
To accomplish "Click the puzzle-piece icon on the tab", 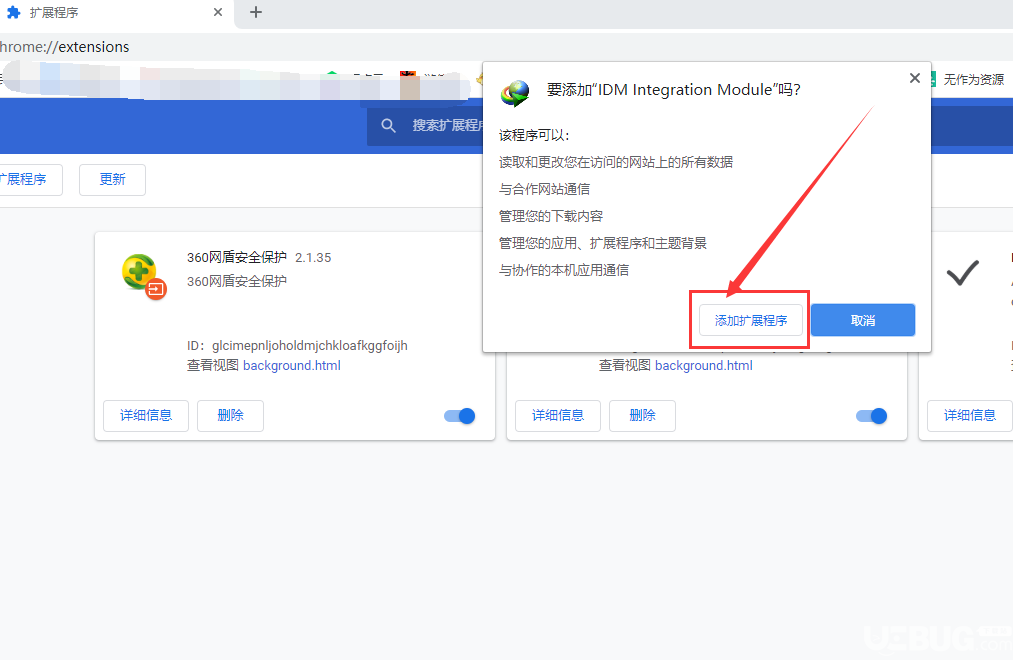I will [14, 12].
